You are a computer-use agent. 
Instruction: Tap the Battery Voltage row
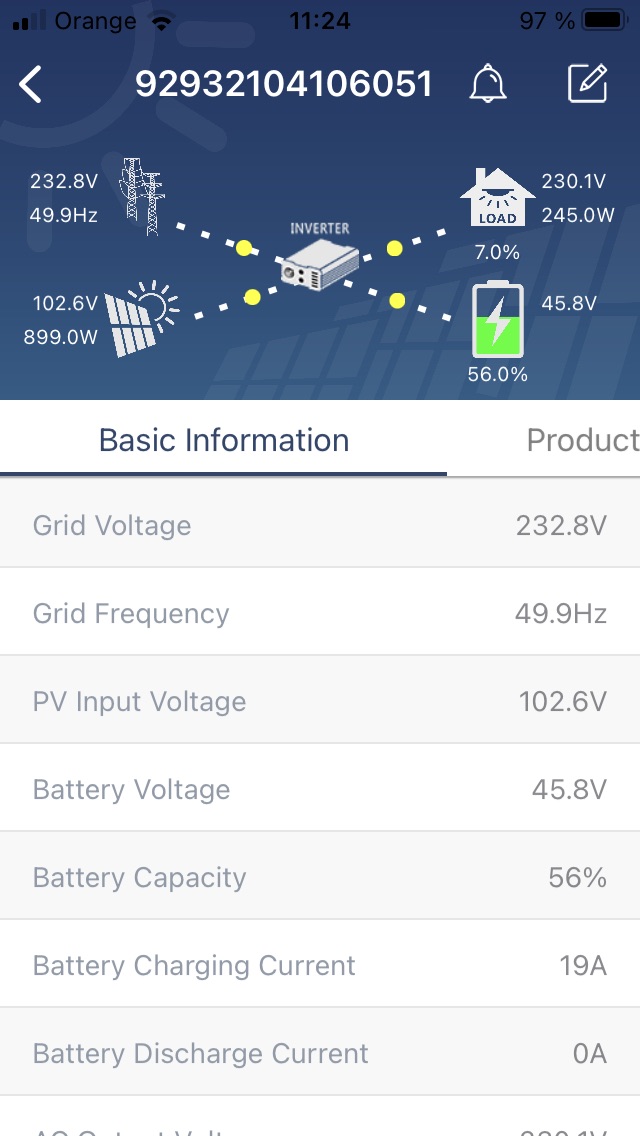pyautogui.click(x=320, y=789)
